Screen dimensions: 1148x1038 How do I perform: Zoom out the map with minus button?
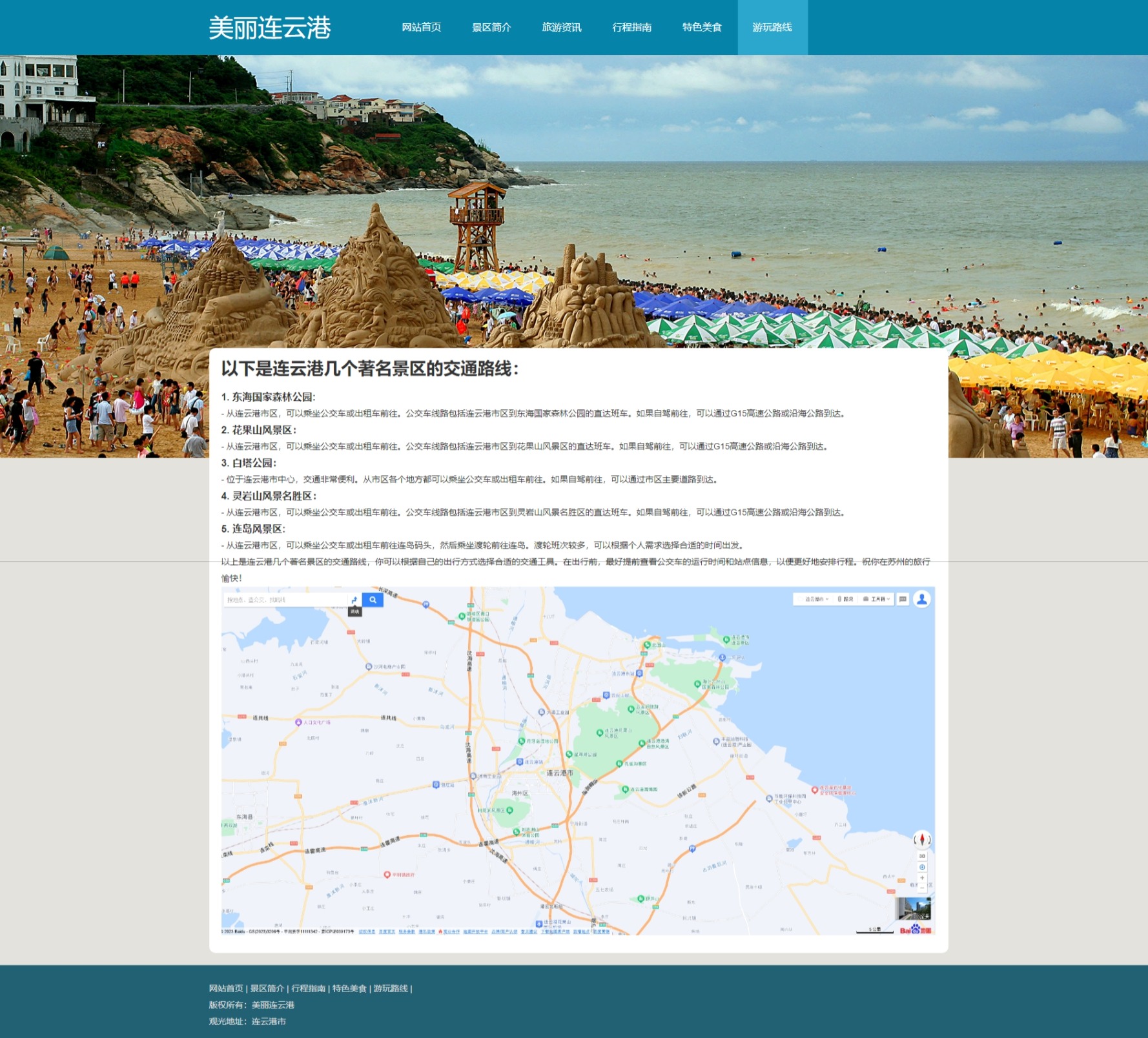click(x=922, y=888)
